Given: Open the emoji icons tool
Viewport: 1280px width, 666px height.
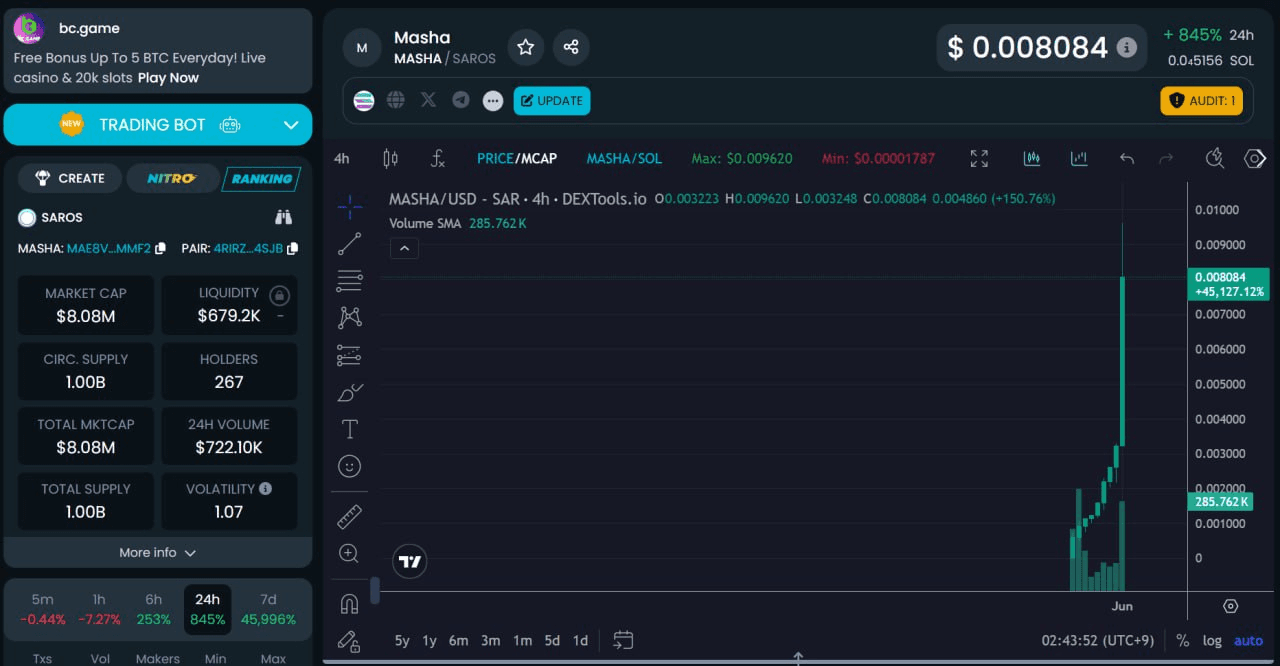Looking at the screenshot, I should pyautogui.click(x=350, y=466).
